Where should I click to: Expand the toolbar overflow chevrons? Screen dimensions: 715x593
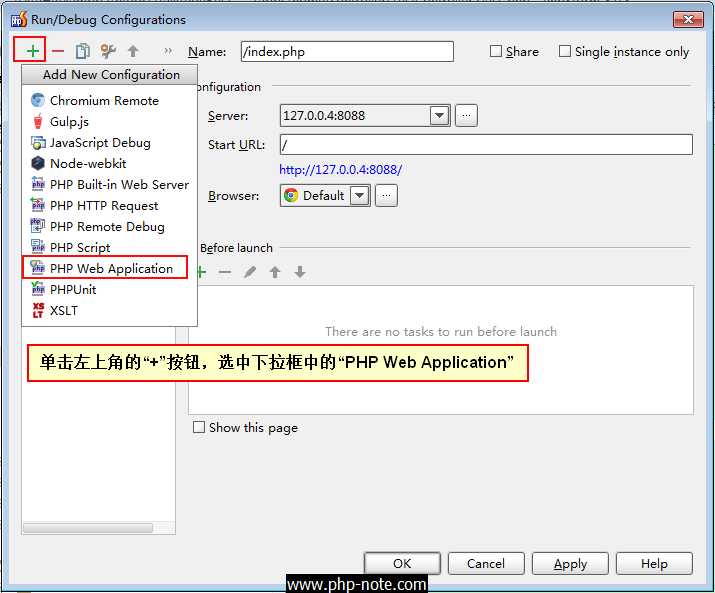[168, 51]
